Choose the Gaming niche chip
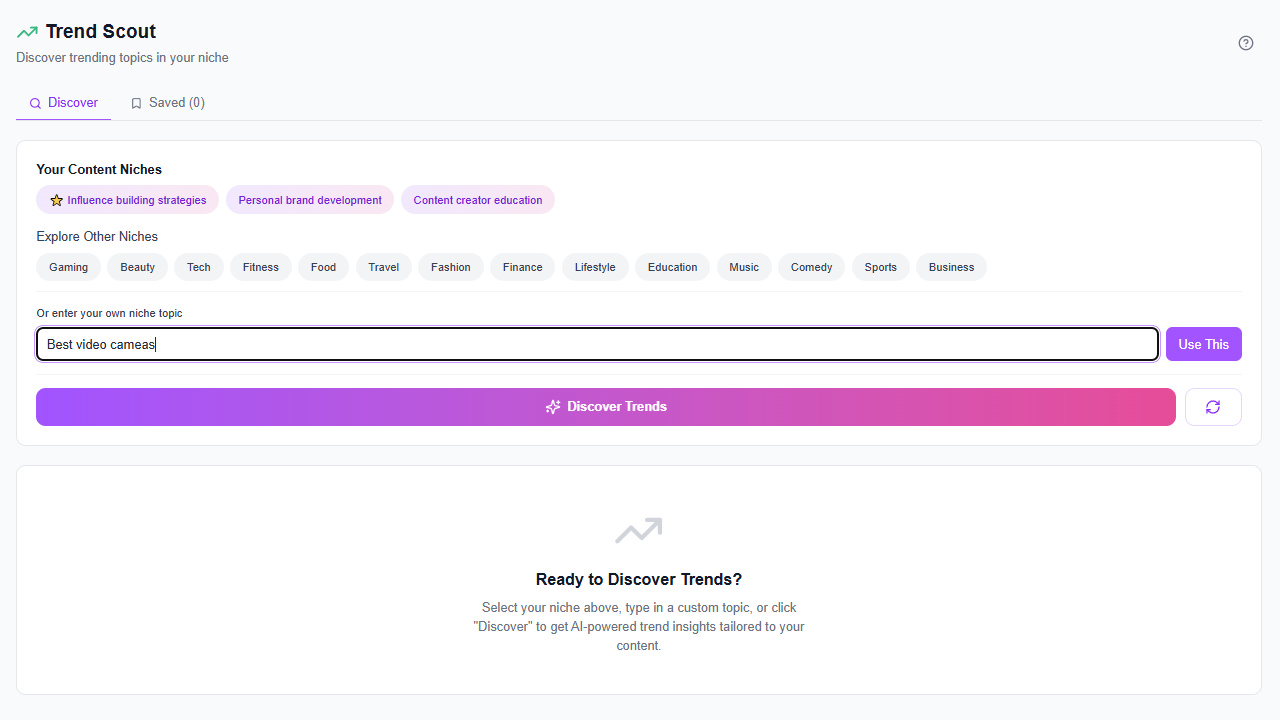1280x720 pixels. click(x=69, y=267)
